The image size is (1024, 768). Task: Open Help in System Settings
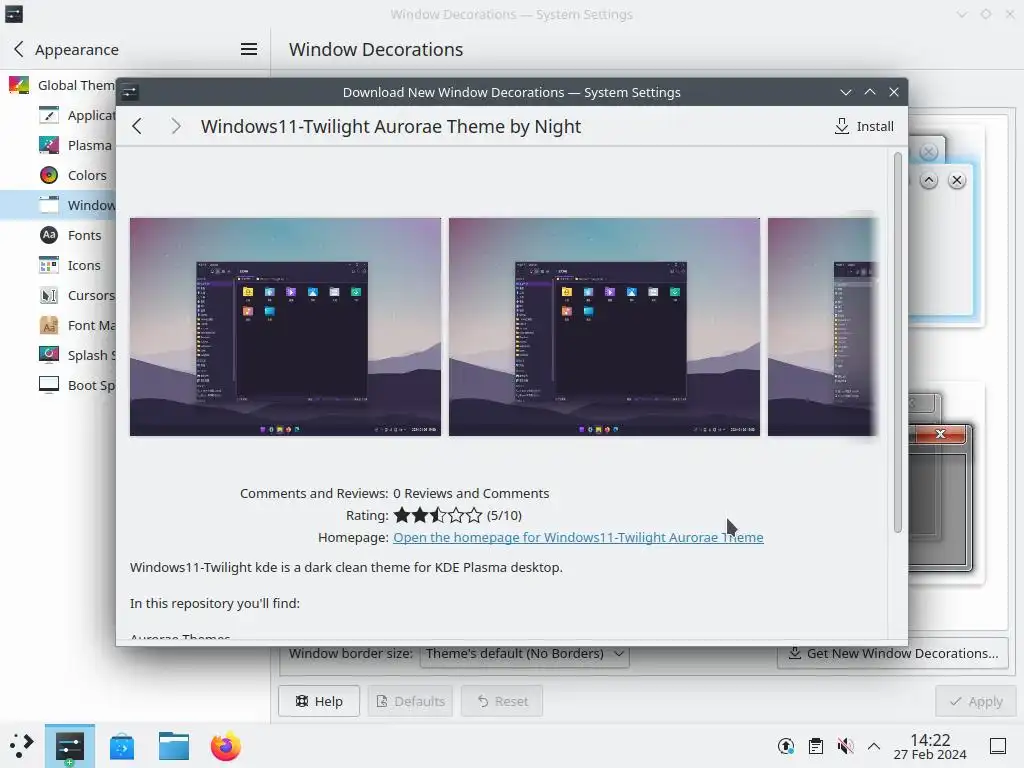pyautogui.click(x=319, y=701)
